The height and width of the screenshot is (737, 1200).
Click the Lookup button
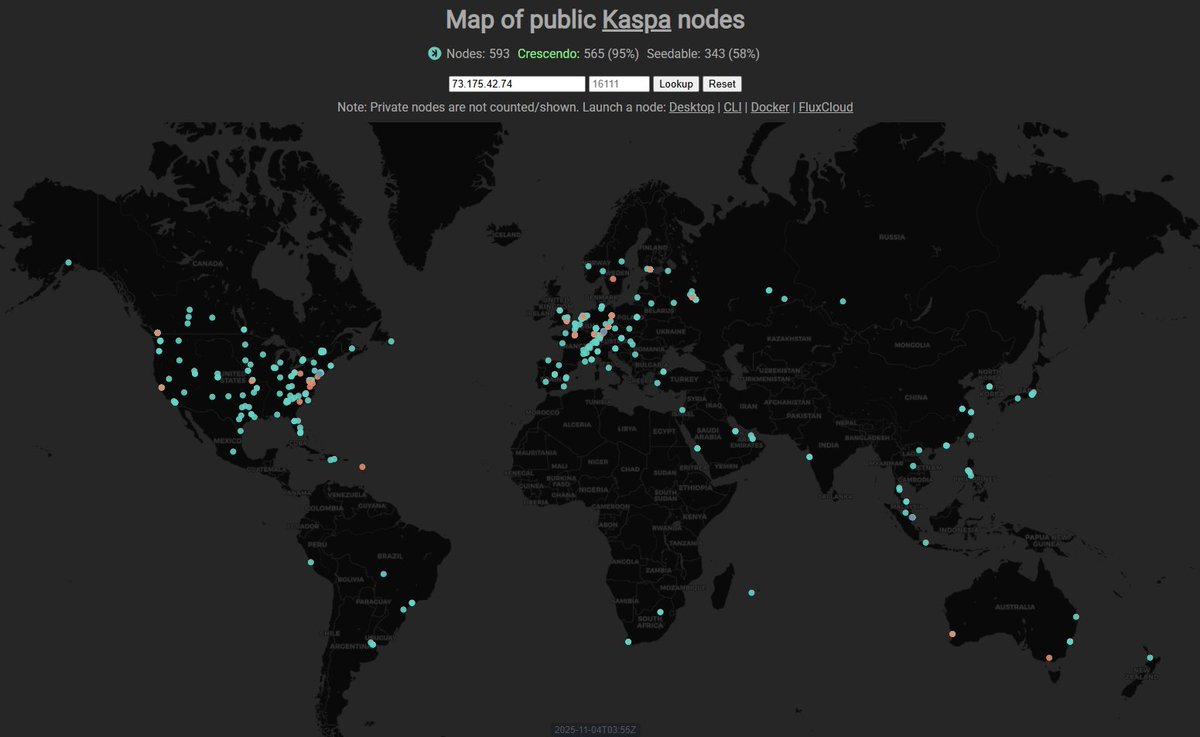pyautogui.click(x=676, y=84)
